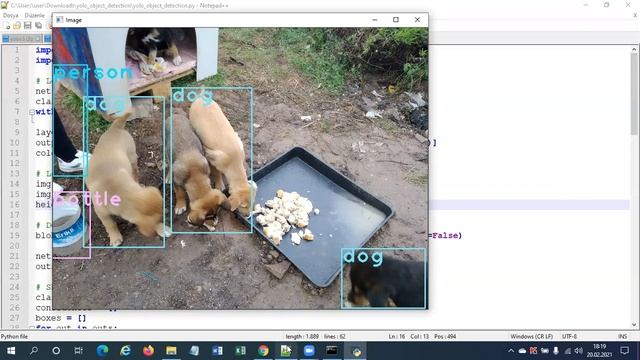Click the volume speaker tray icon
The image size is (640, 360).
click(578, 351)
